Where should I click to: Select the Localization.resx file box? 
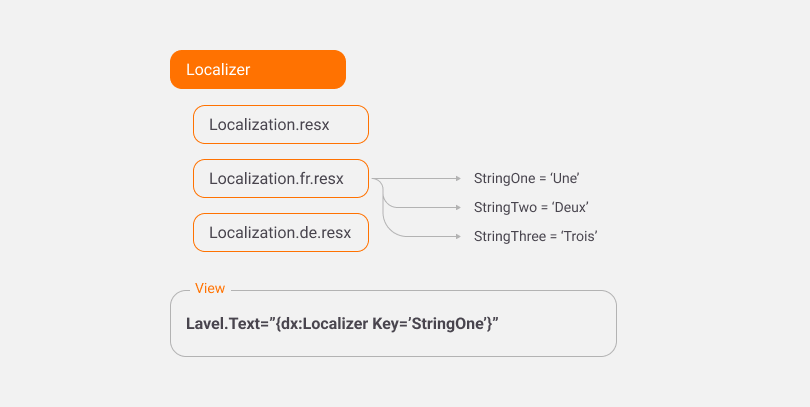point(281,125)
